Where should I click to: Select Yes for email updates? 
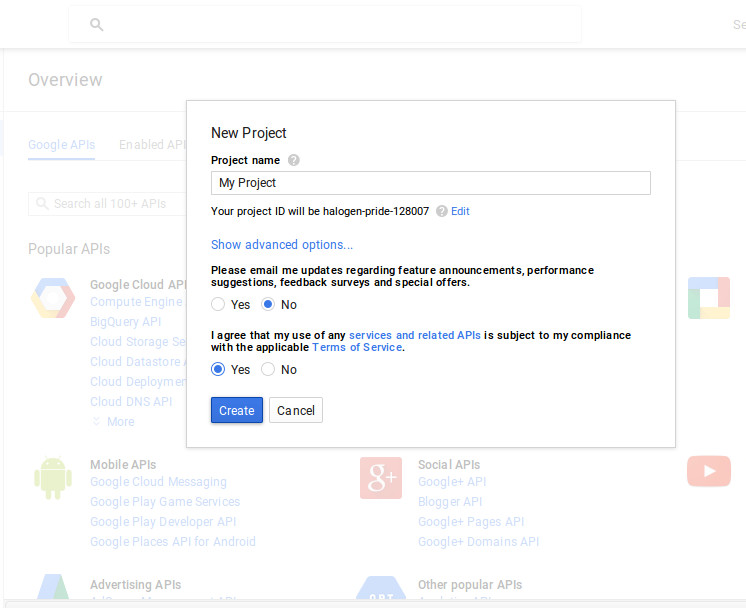pos(218,304)
